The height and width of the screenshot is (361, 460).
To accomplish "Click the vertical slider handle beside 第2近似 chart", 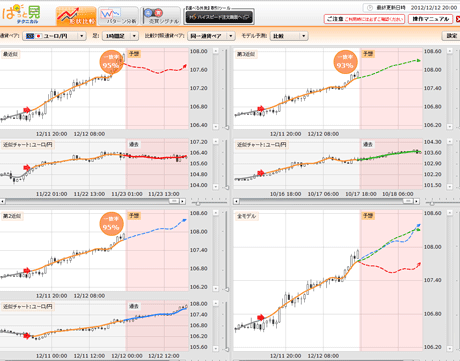I will (227, 290).
